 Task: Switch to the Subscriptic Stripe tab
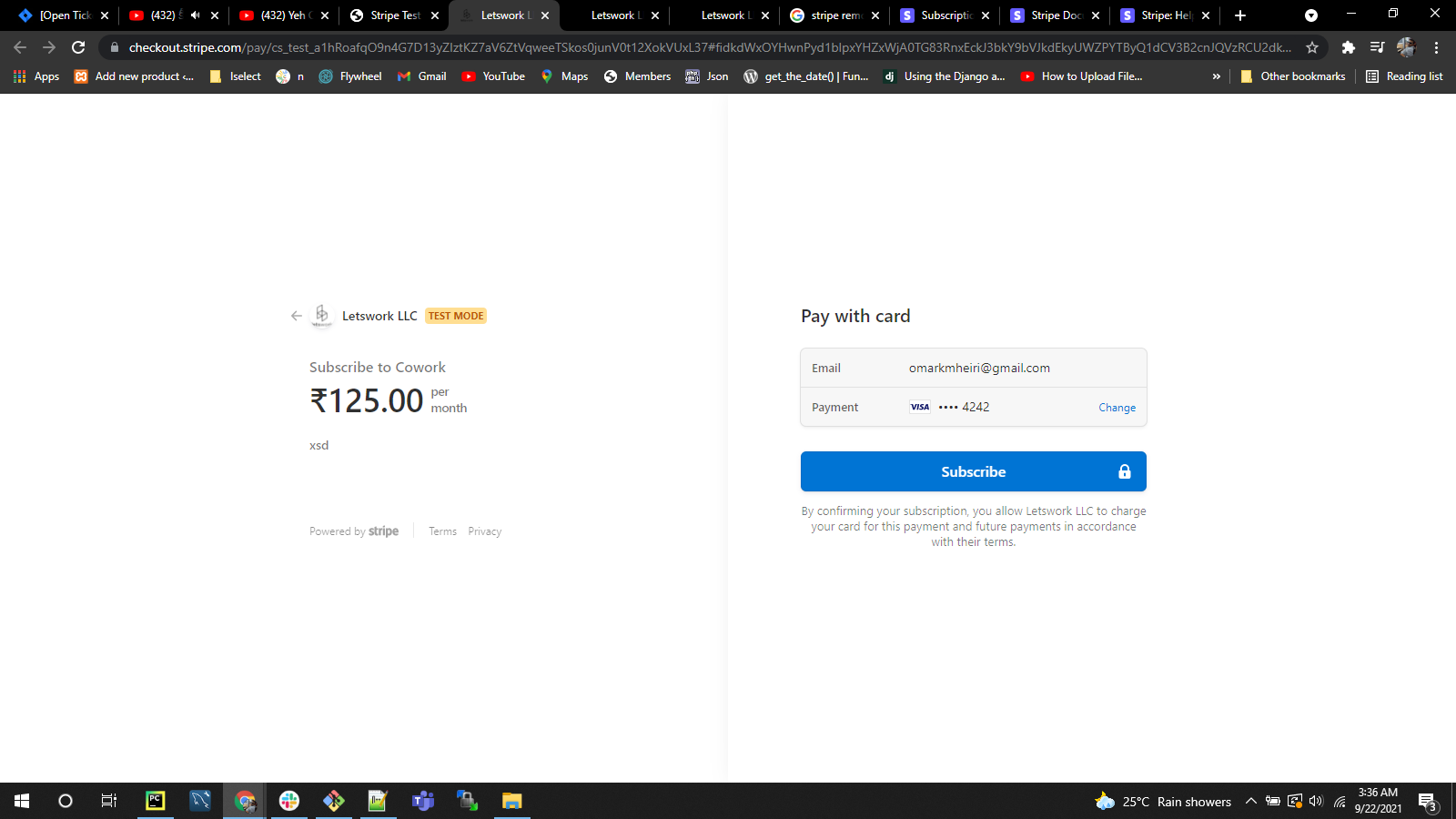[945, 15]
